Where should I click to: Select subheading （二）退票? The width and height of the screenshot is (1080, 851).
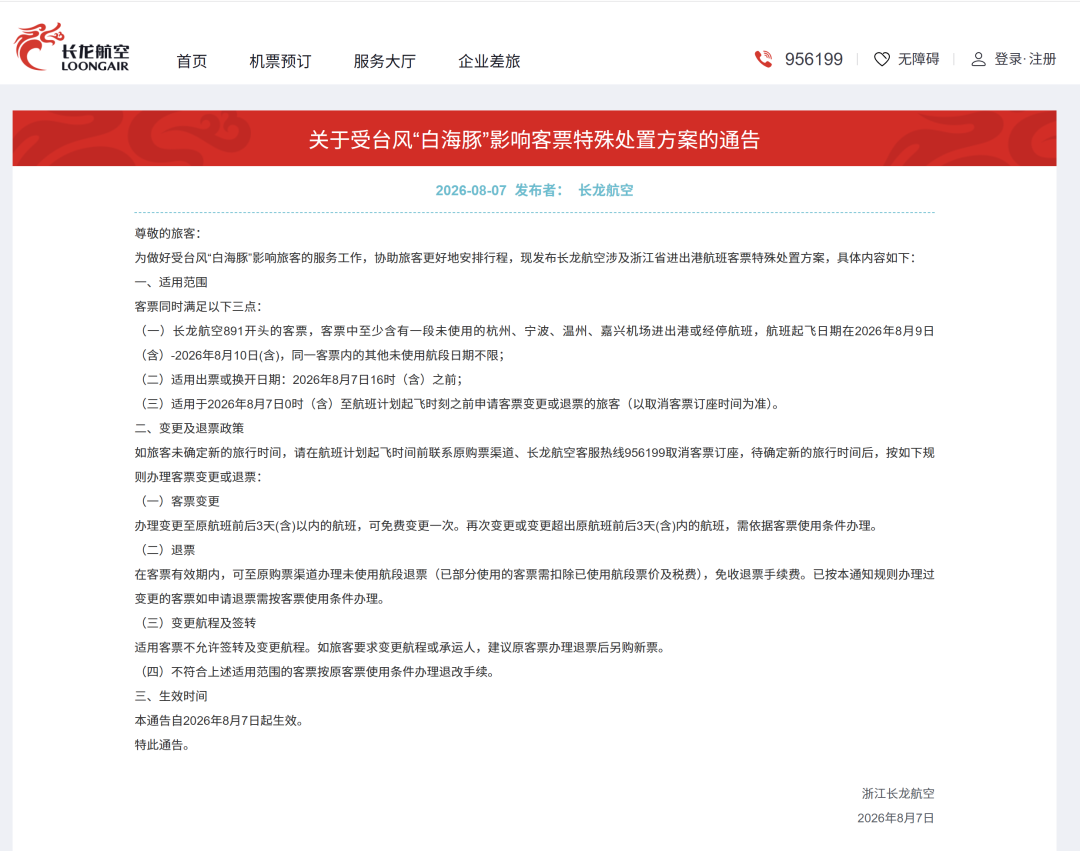click(167, 550)
